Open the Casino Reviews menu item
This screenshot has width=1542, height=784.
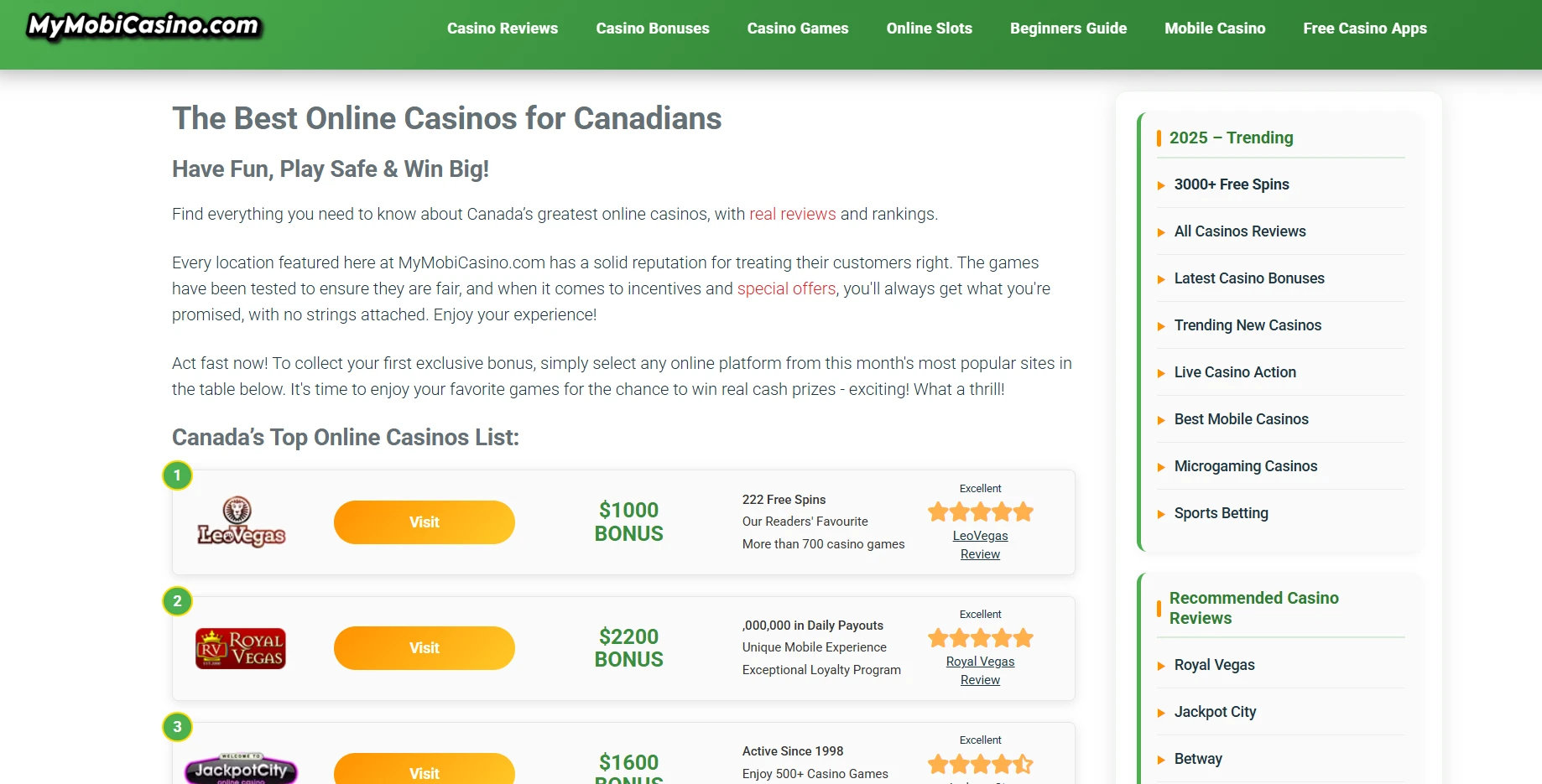coord(503,29)
